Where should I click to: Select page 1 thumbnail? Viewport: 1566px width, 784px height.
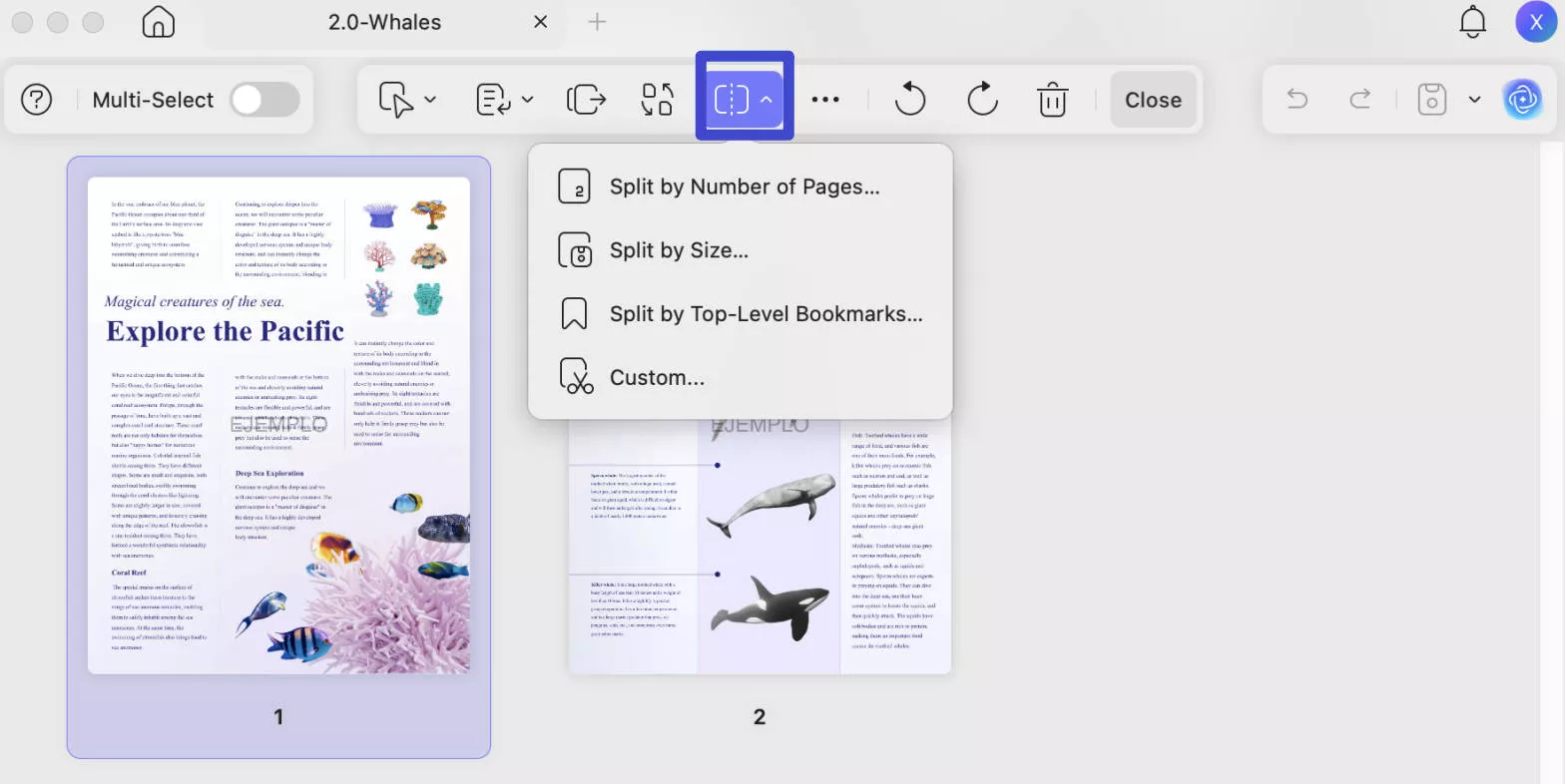[278, 426]
